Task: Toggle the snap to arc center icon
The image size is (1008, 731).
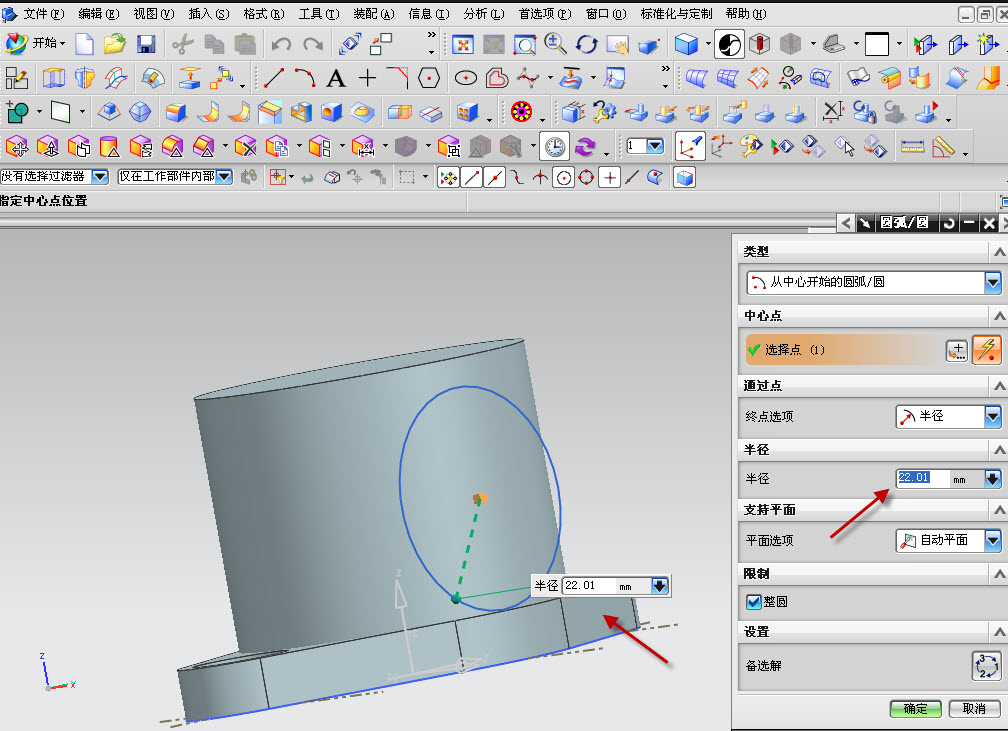Action: [563, 177]
